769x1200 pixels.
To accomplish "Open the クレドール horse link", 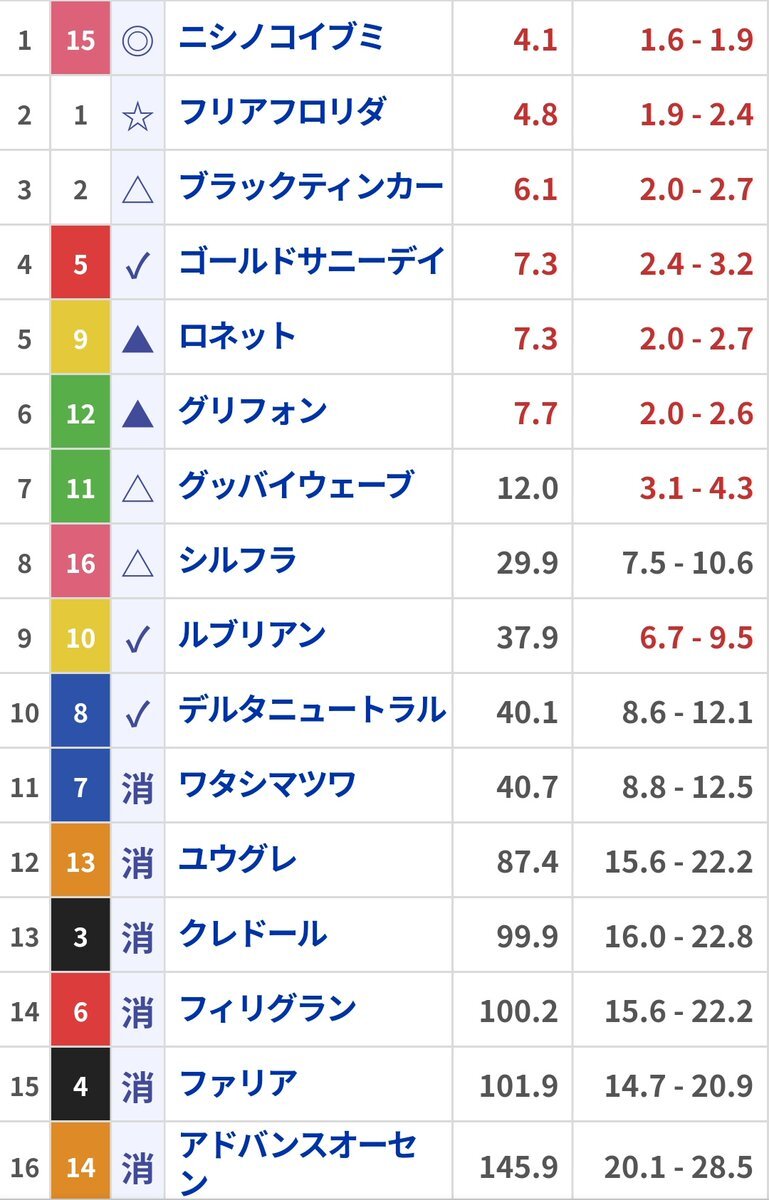I will click(x=252, y=935).
